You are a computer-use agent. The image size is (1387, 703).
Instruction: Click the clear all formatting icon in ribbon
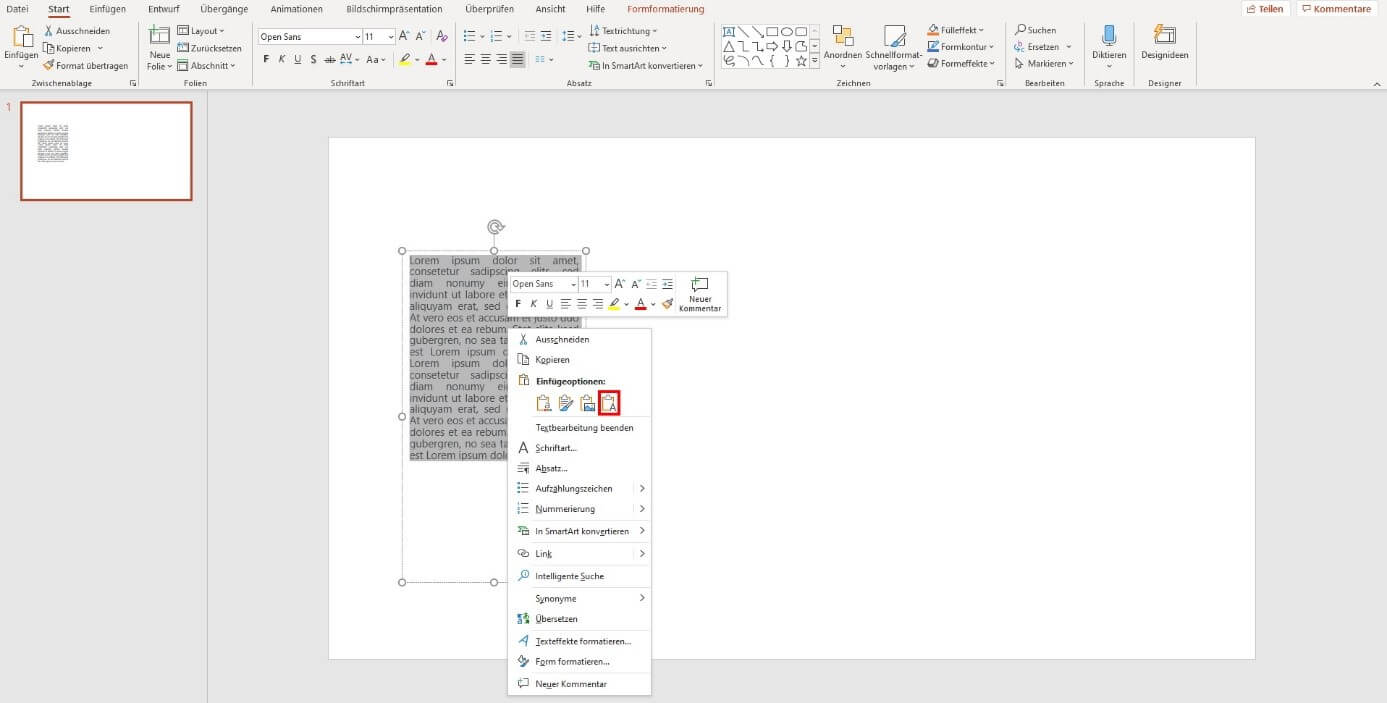coord(442,36)
